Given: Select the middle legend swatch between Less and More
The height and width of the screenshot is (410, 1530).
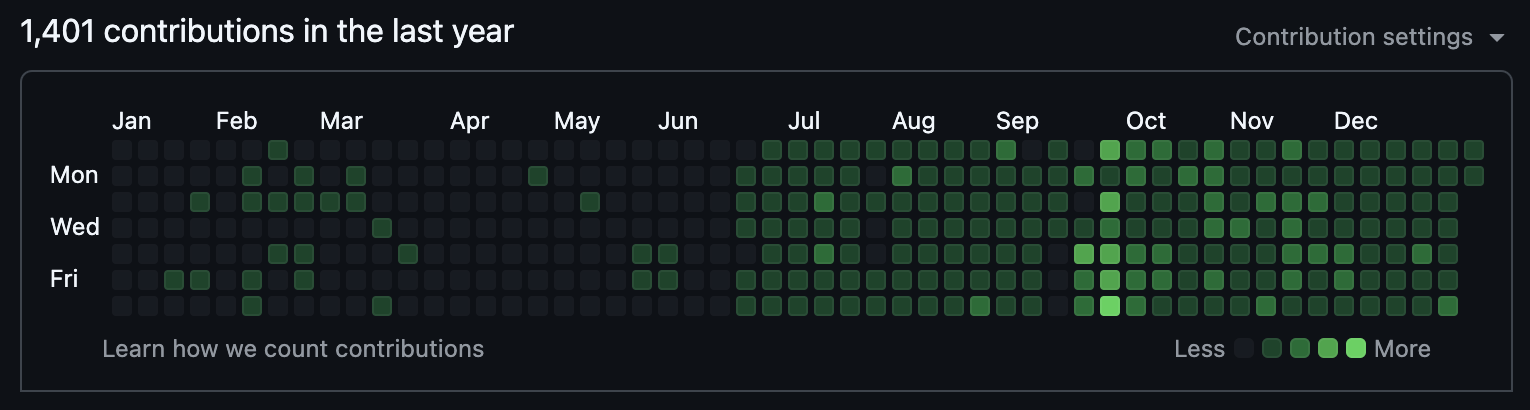Looking at the screenshot, I should pyautogui.click(x=1300, y=348).
